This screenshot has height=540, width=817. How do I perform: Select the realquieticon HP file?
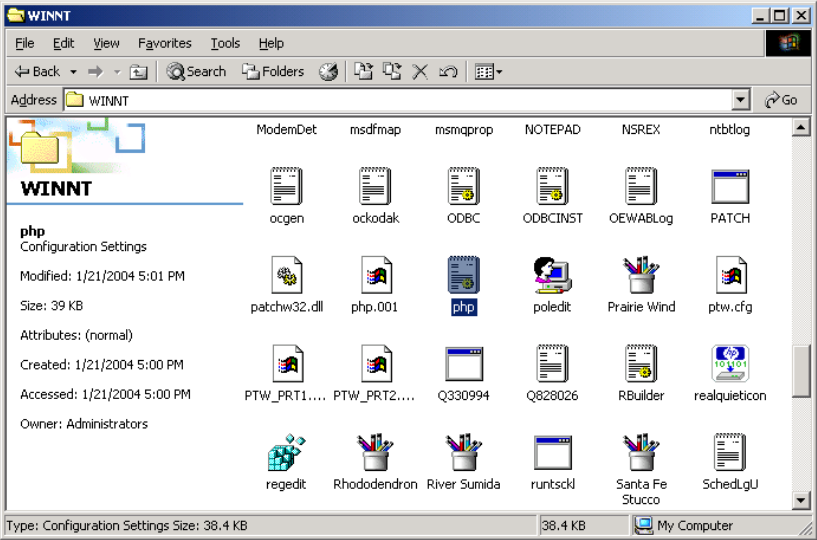tap(730, 364)
